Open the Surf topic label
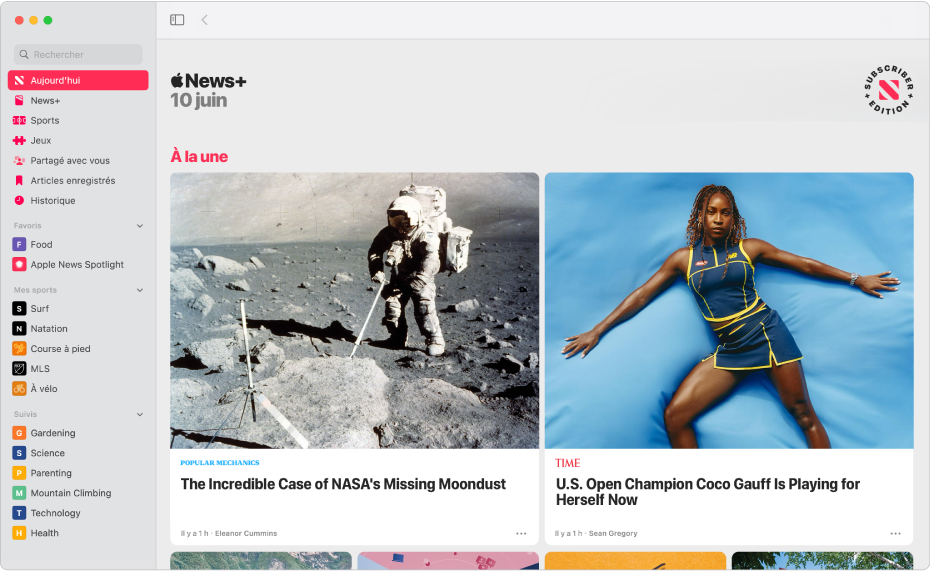 click(x=40, y=309)
